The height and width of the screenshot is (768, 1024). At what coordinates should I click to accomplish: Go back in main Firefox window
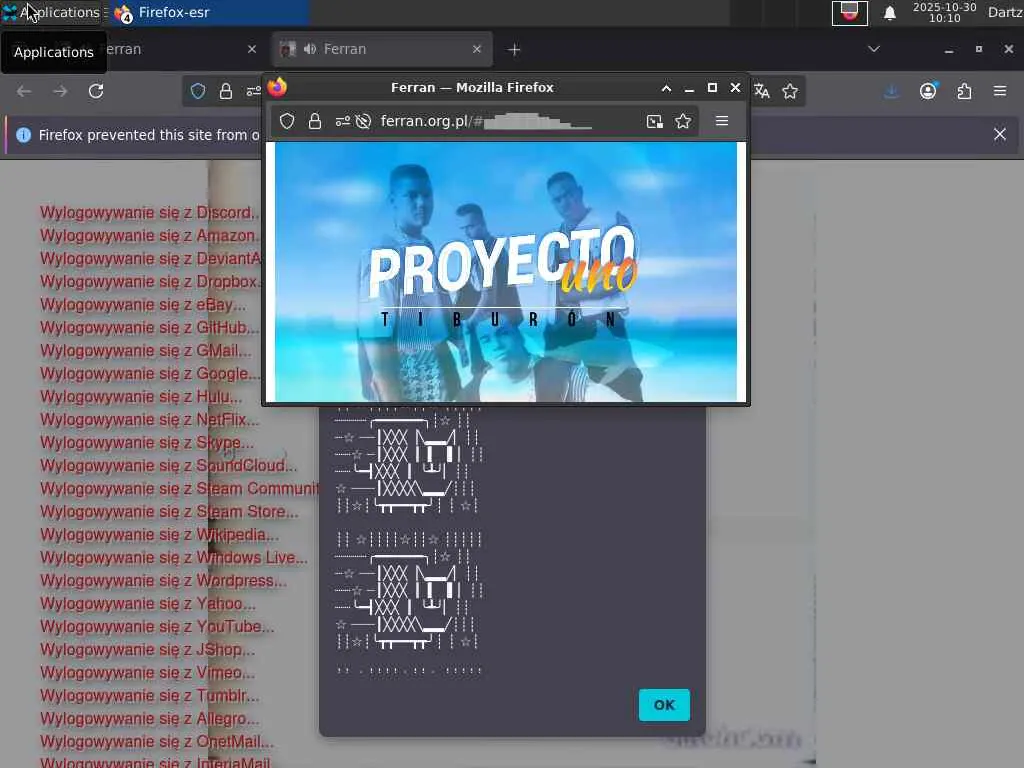pyautogui.click(x=24, y=91)
